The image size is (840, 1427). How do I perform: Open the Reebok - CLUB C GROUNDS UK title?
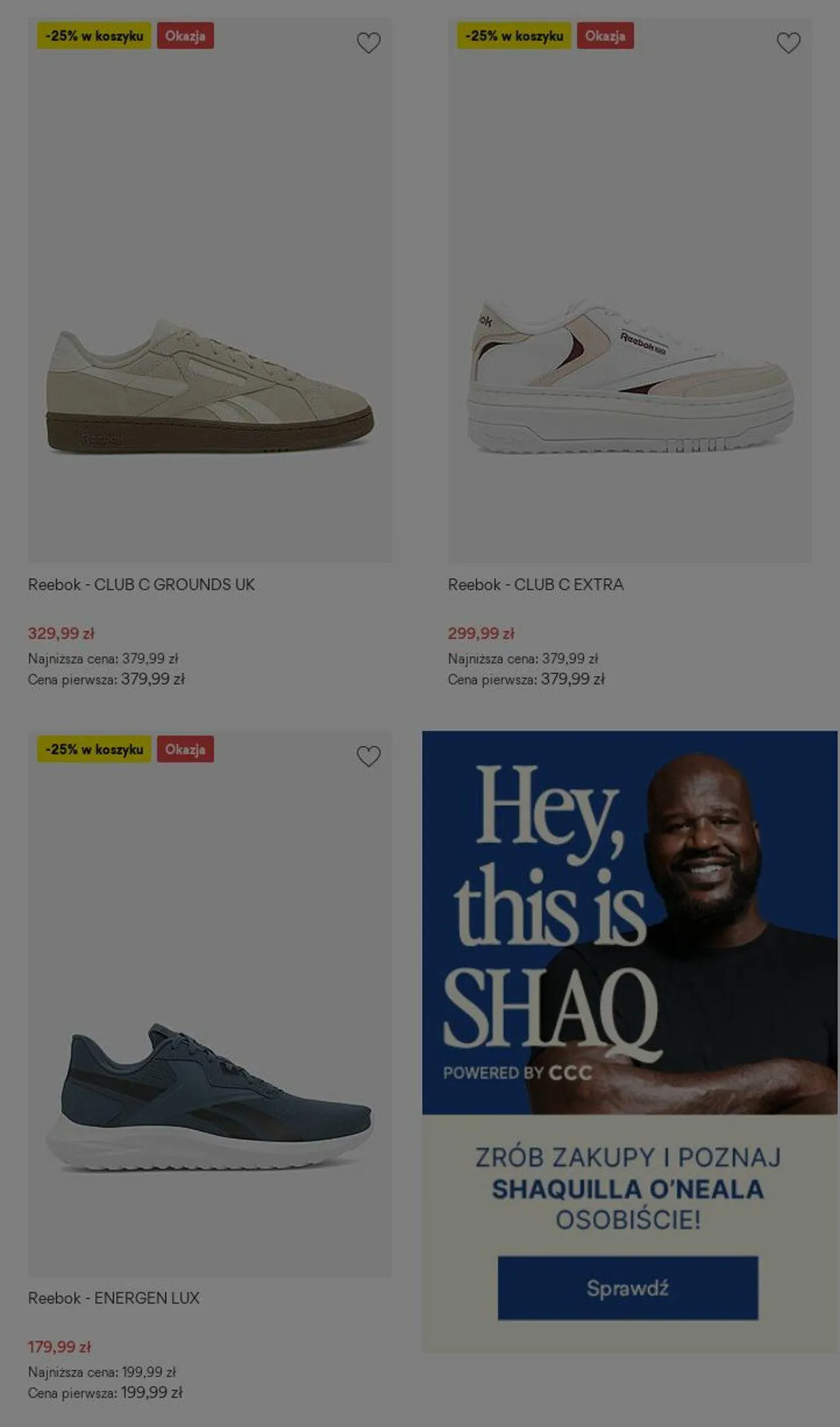pos(141,585)
